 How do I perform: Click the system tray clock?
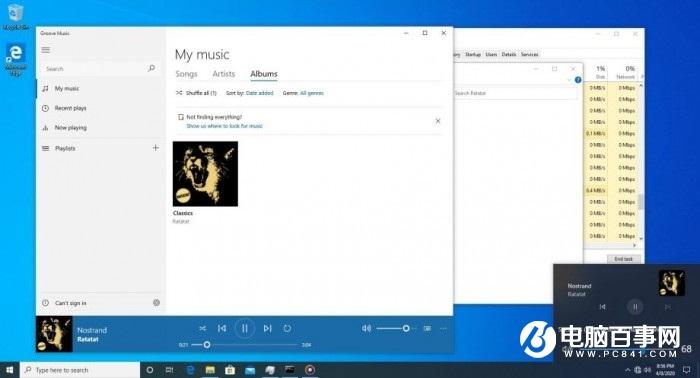click(x=665, y=370)
